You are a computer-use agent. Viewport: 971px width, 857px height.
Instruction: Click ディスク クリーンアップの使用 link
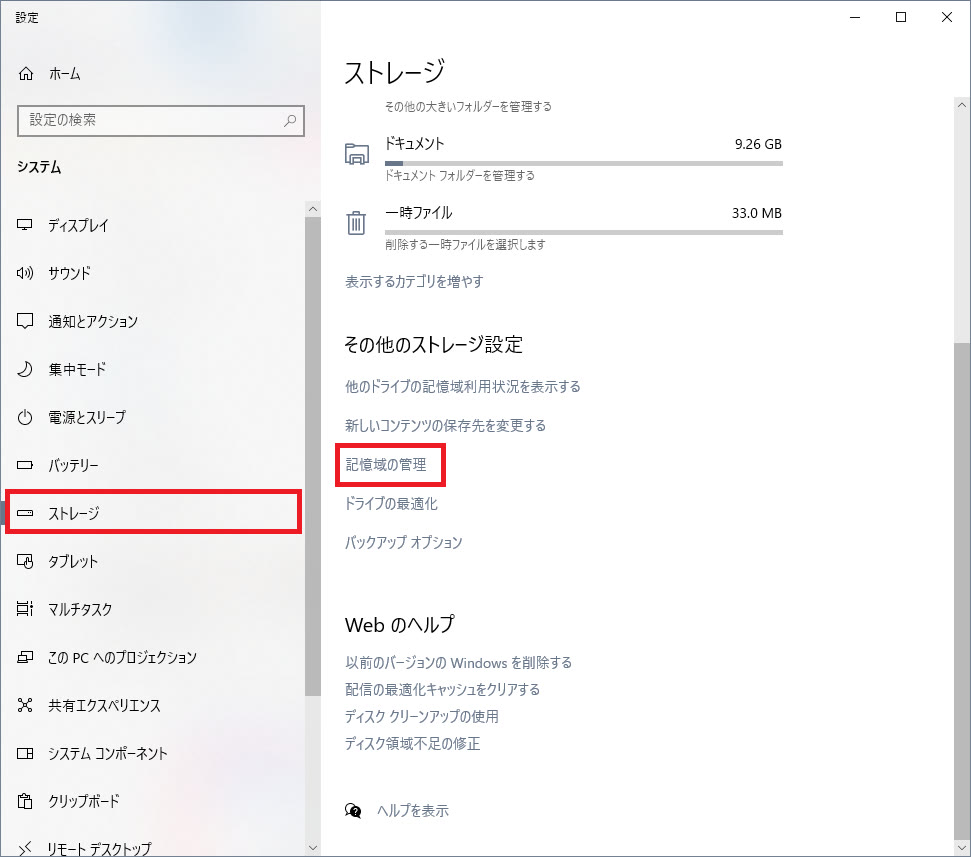421,716
